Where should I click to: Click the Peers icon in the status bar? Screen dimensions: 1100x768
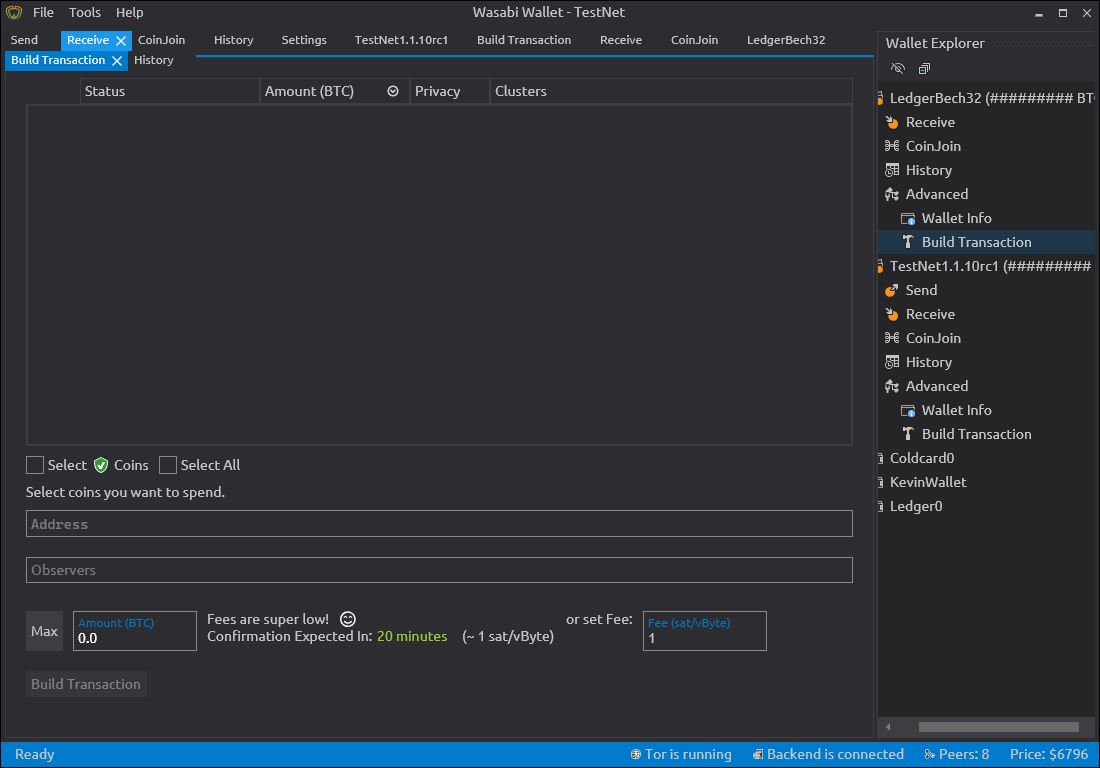pyautogui.click(x=930, y=754)
